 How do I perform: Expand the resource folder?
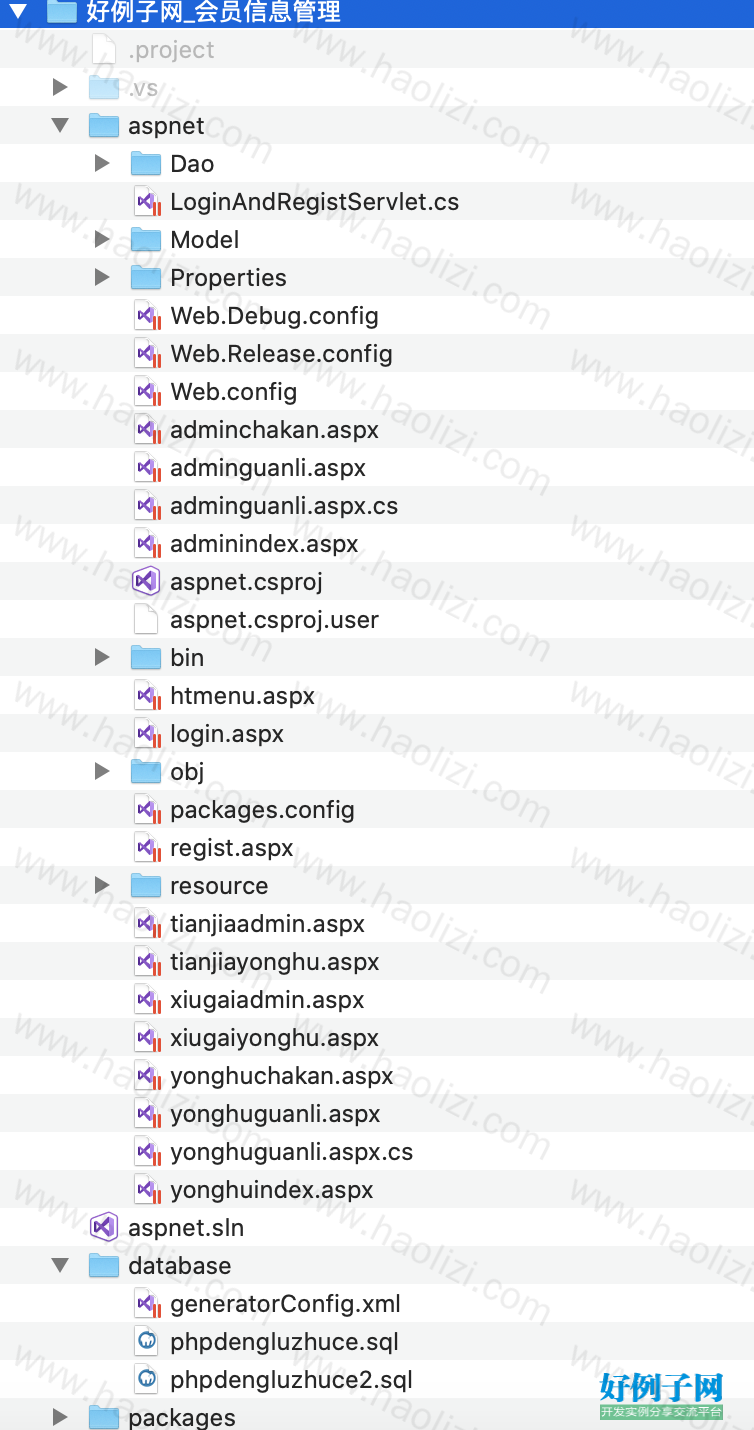click(102, 885)
